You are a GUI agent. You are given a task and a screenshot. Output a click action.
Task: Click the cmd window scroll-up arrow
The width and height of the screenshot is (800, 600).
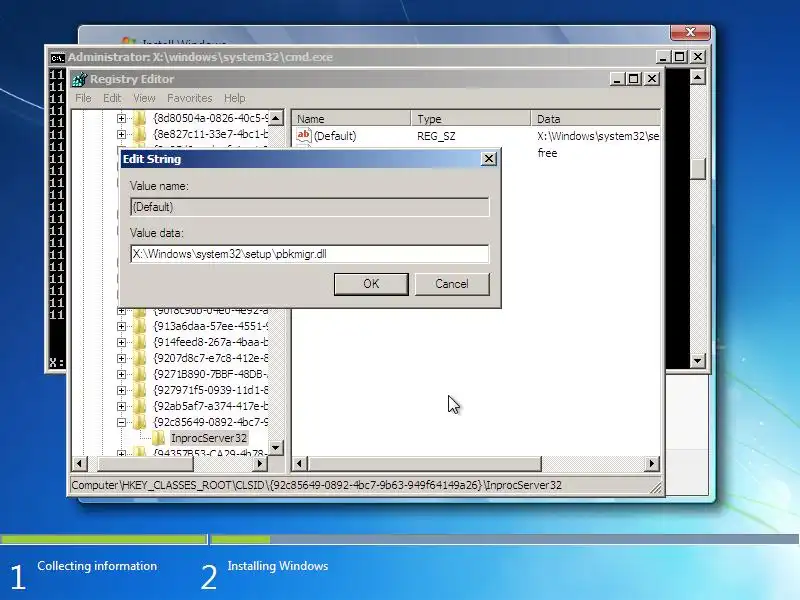tap(697, 77)
